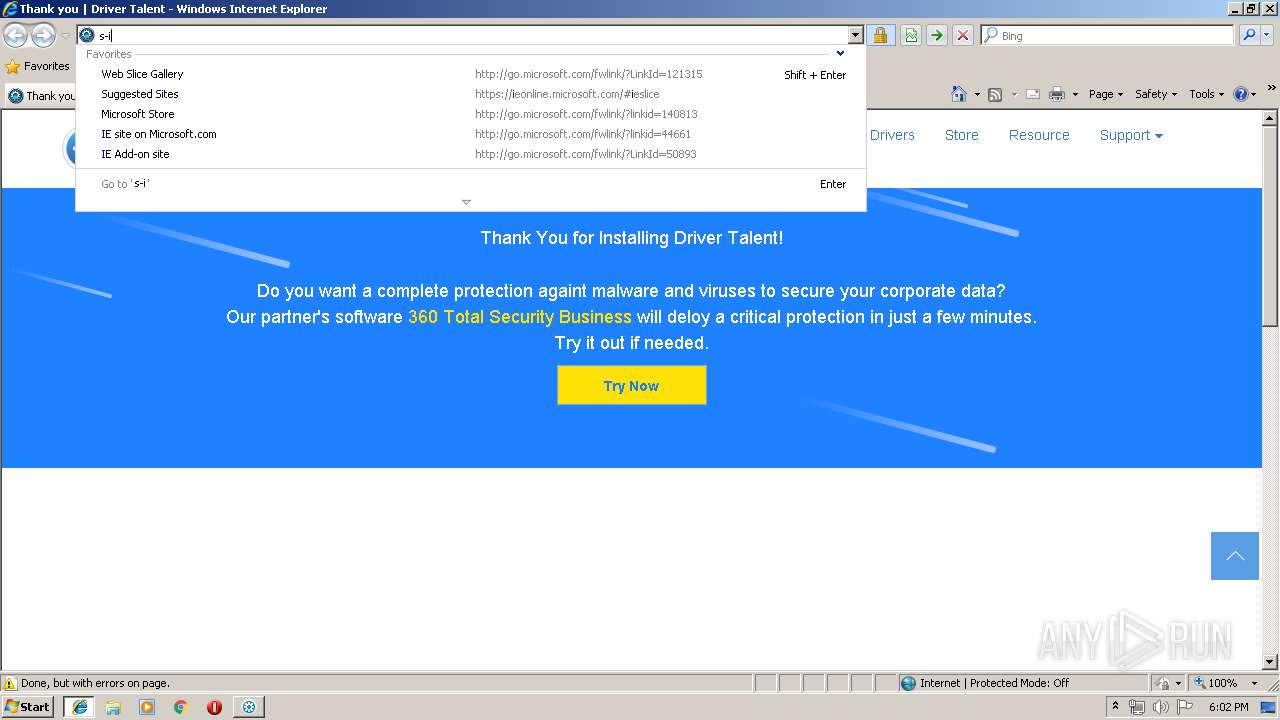
Task: Select IE Add-on site suggestion
Action: [x=471, y=154]
